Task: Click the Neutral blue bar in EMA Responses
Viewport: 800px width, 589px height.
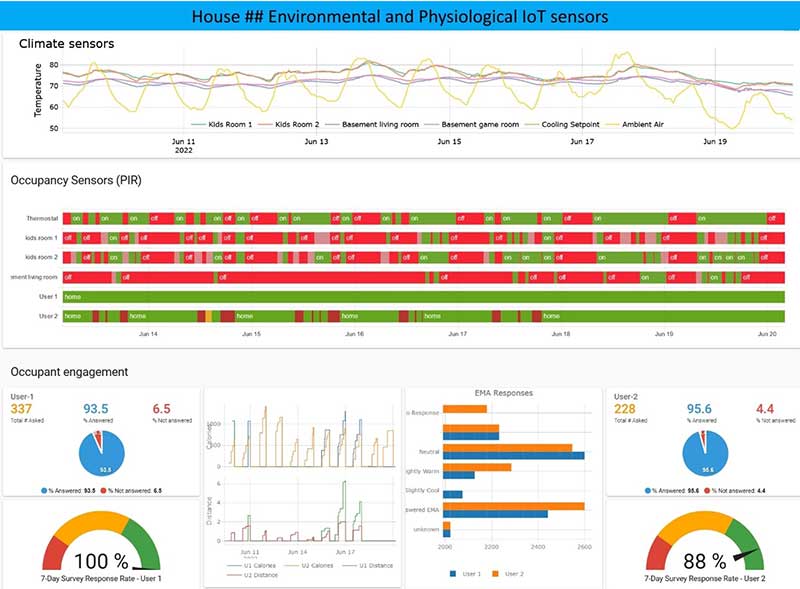Action: tap(513, 455)
